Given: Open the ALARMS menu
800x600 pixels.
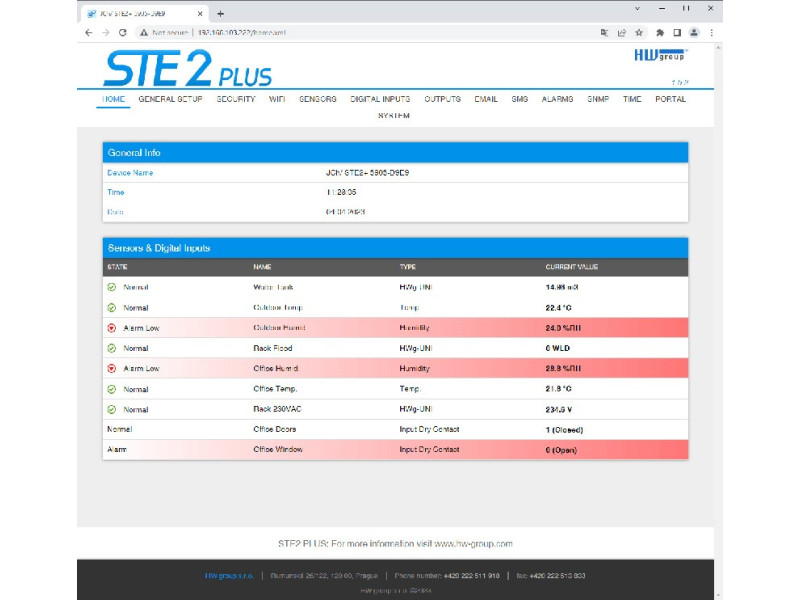Looking at the screenshot, I should pyautogui.click(x=557, y=99).
